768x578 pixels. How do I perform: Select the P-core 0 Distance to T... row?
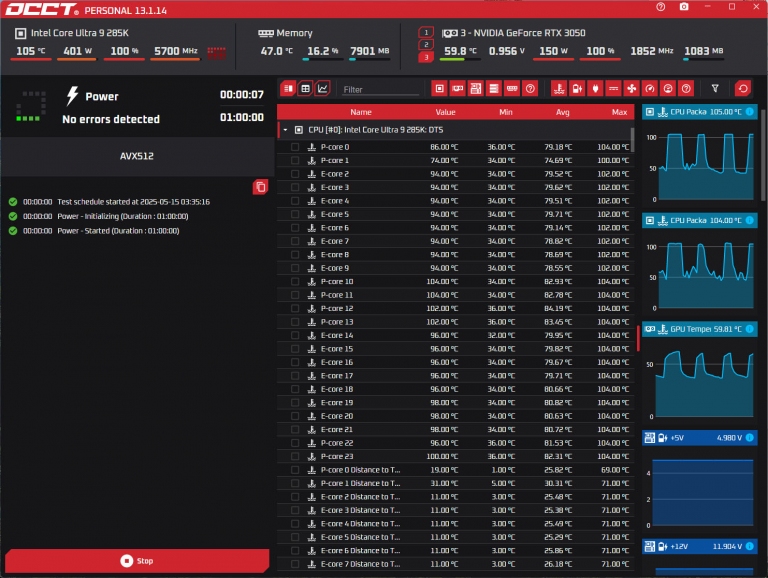click(x=456, y=470)
